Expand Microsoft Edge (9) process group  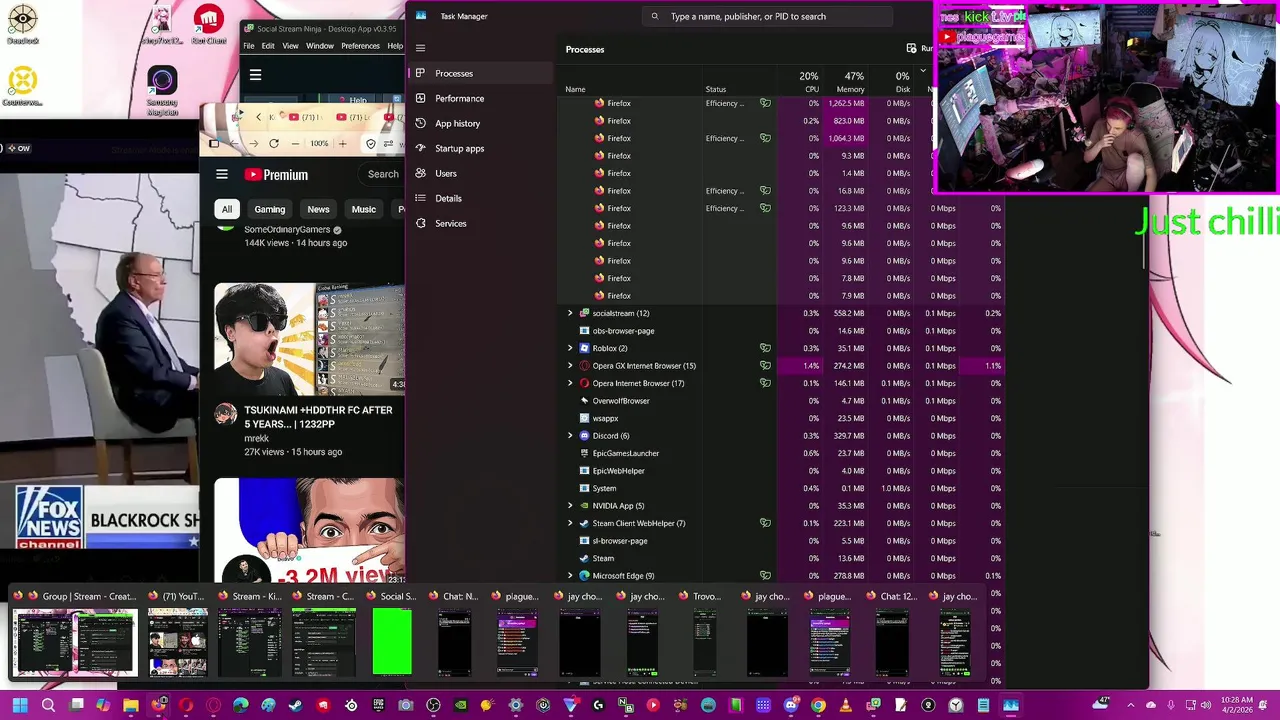pyautogui.click(x=570, y=576)
